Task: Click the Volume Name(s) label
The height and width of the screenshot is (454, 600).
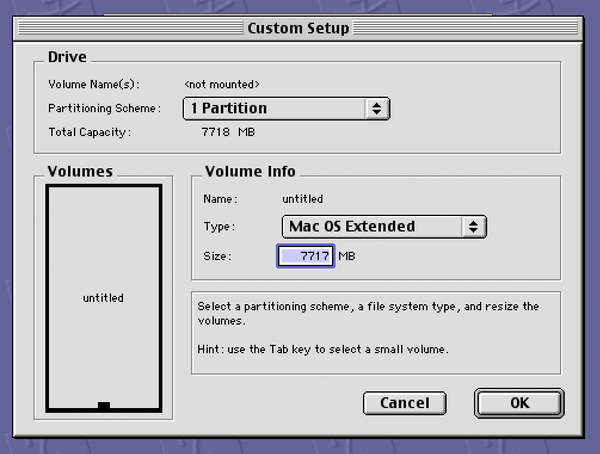Action: click(94, 84)
